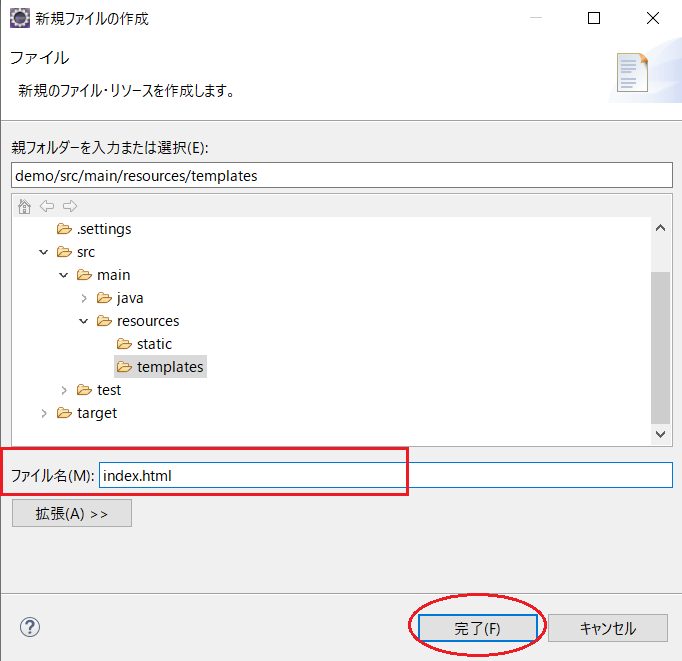Click the java folder icon
Screen dimensions: 682x661
click(104, 298)
